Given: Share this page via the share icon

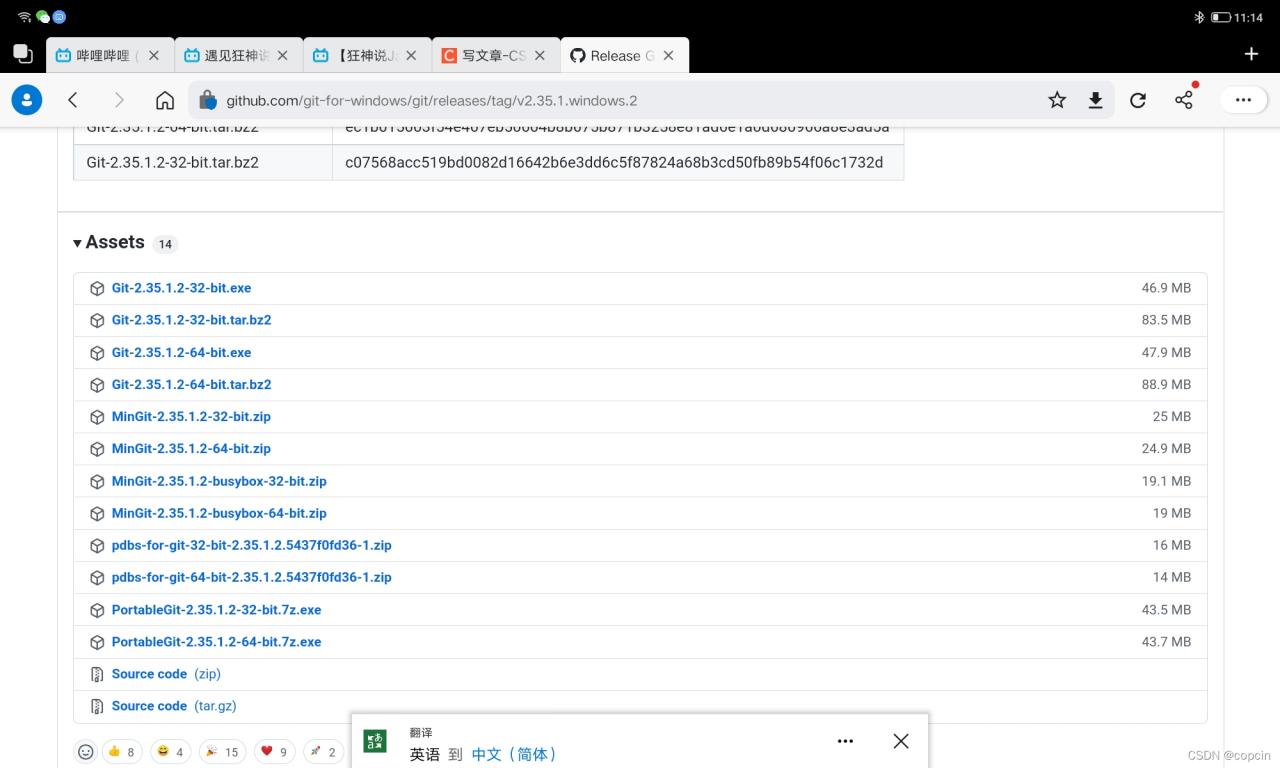Looking at the screenshot, I should 1184,99.
